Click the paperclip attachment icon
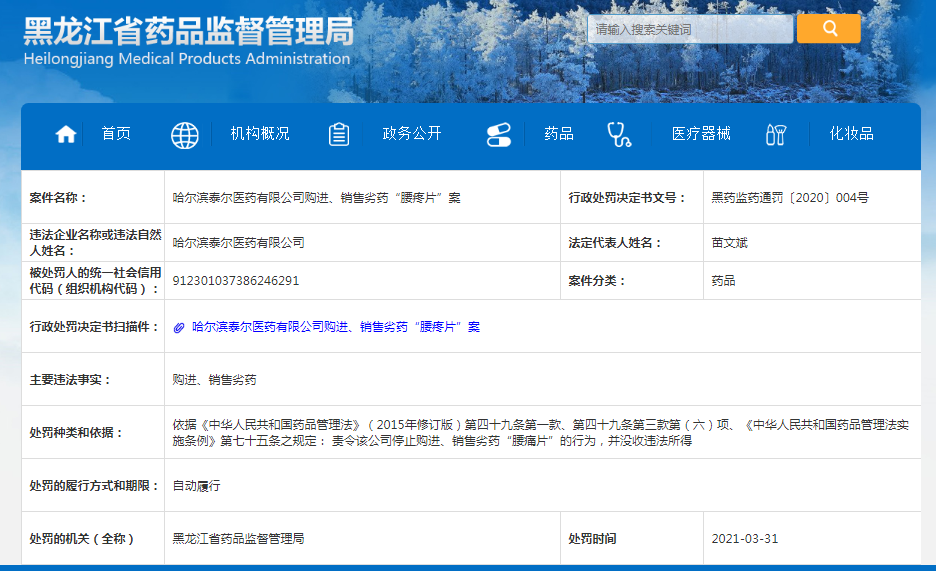This screenshot has width=936, height=571. [x=179, y=327]
